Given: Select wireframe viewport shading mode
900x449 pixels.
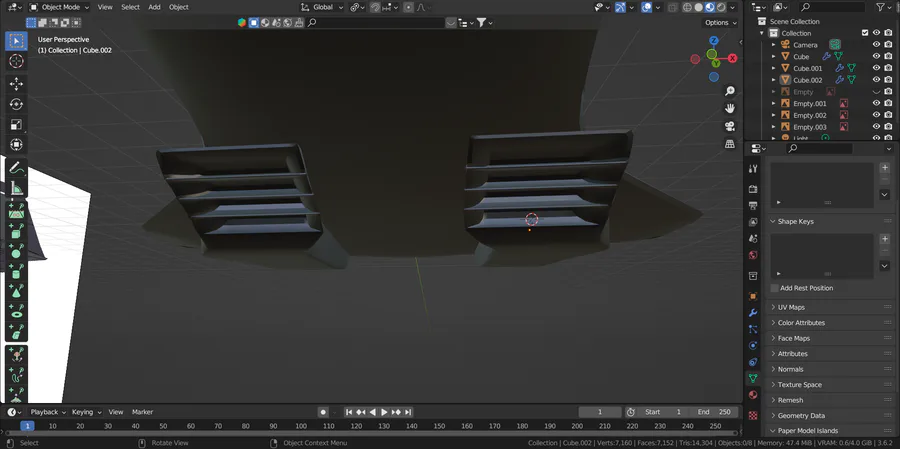Looking at the screenshot, I should coord(687,7).
